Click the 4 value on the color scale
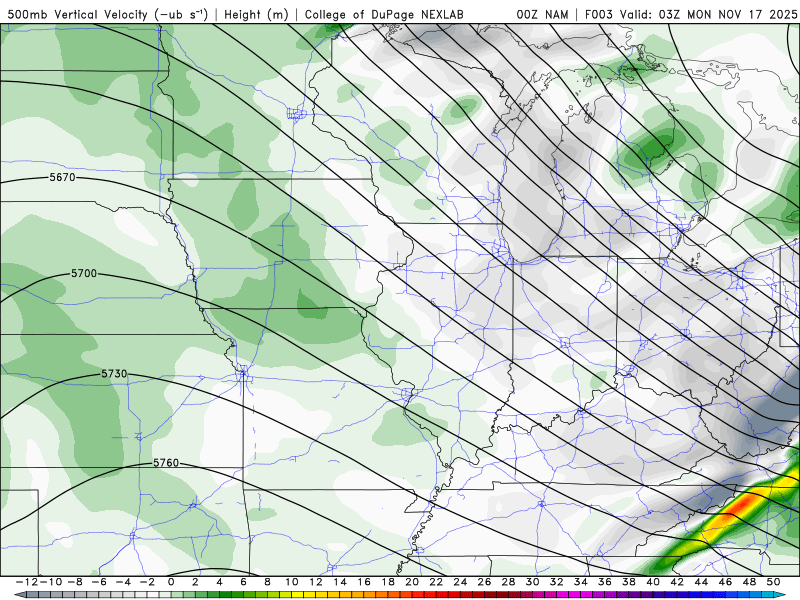 [219, 582]
